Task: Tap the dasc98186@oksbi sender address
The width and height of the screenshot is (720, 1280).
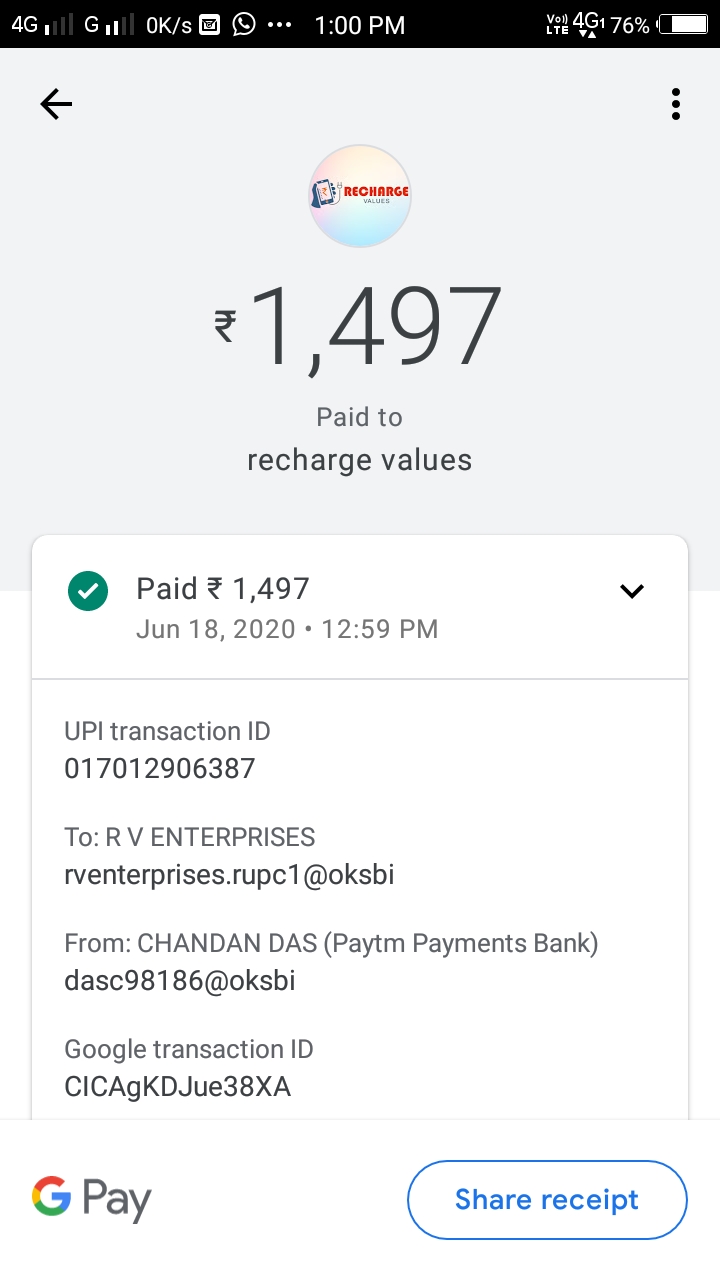Action: 180,981
